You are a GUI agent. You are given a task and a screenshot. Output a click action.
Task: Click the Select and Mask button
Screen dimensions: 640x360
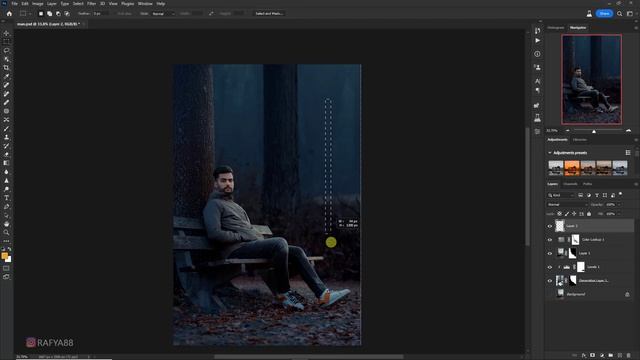pyautogui.click(x=269, y=13)
